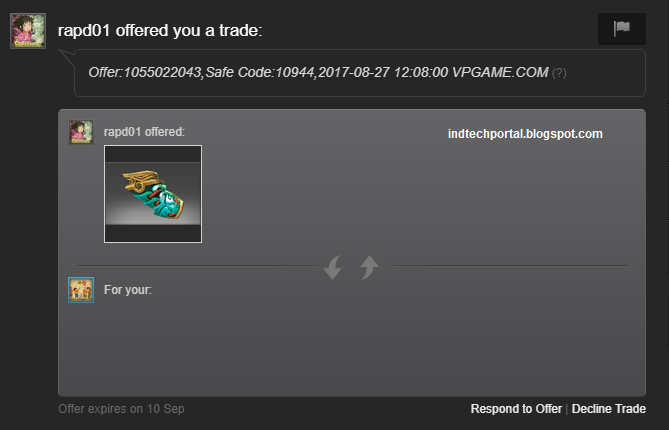669x430 pixels.
Task: Click the upward-curving swap arrow icon
Action: pyautogui.click(x=369, y=267)
